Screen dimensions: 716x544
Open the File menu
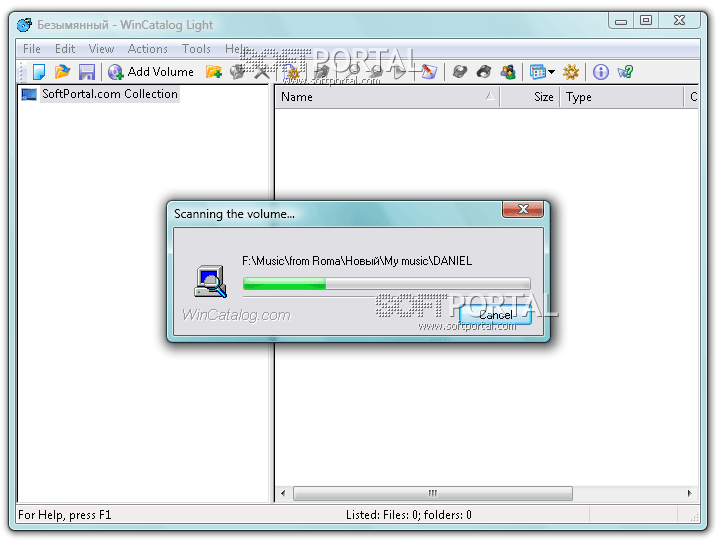(32, 48)
